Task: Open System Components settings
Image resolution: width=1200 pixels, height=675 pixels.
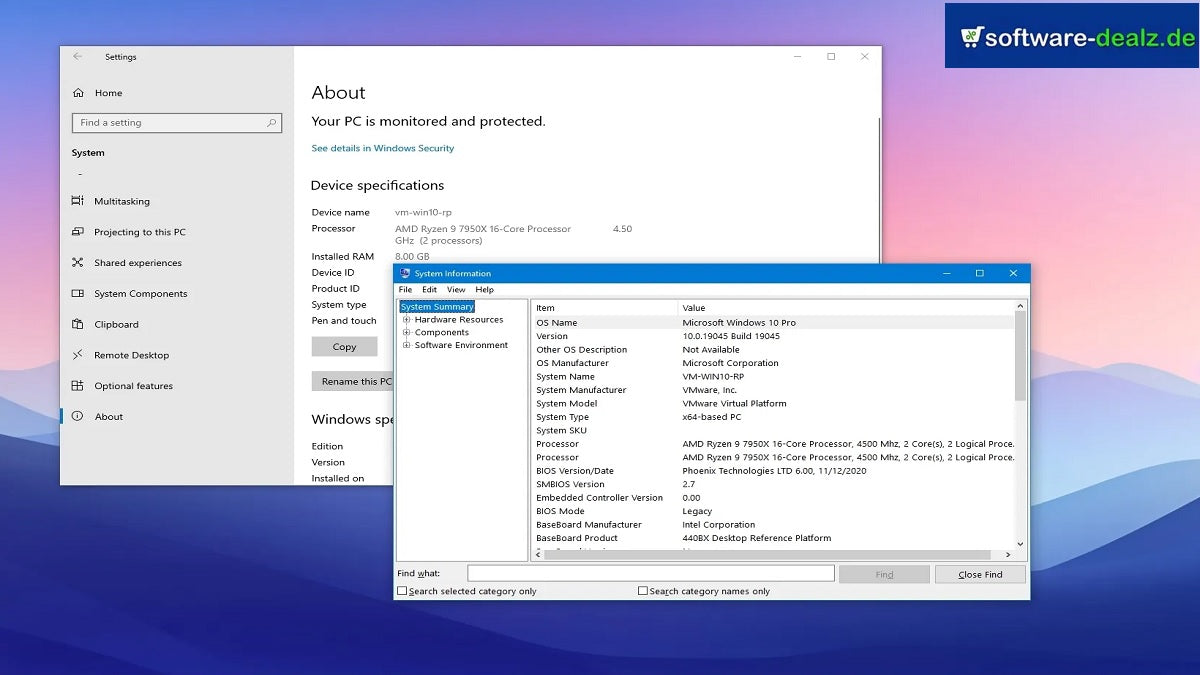Action: [x=140, y=293]
